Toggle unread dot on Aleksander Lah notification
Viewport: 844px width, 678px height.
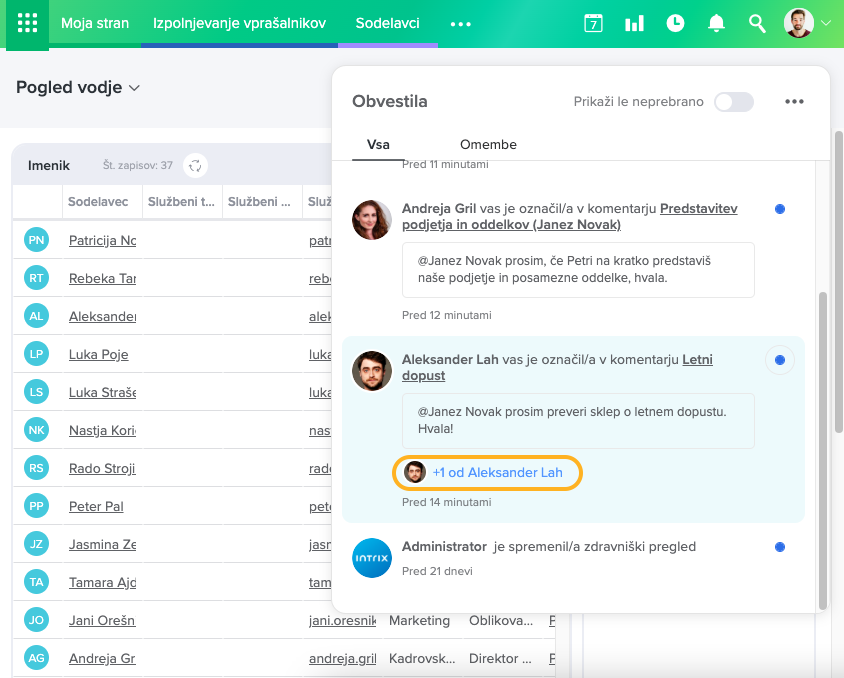[x=780, y=360]
